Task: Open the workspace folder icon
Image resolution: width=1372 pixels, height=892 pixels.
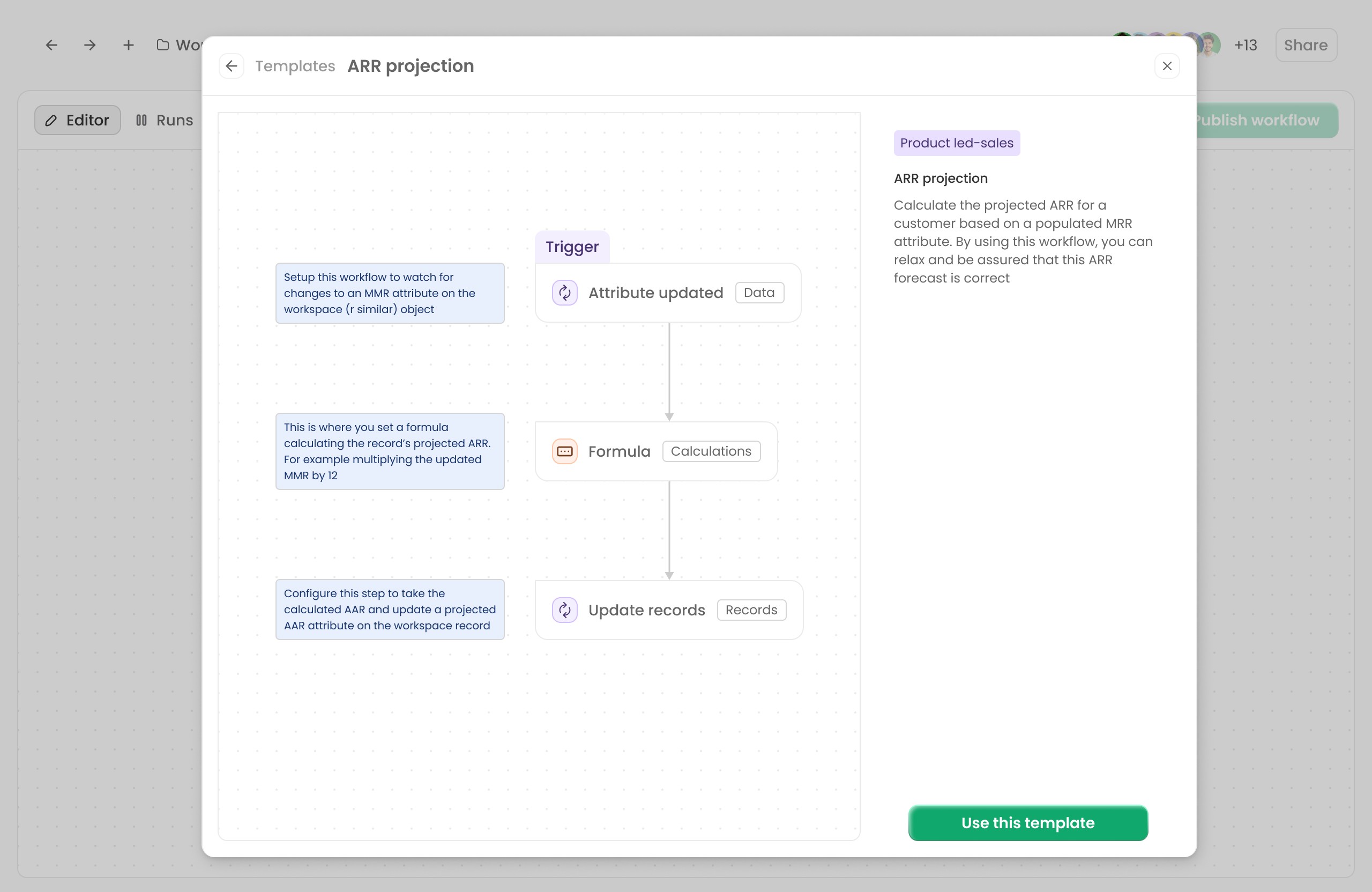Action: [x=162, y=44]
